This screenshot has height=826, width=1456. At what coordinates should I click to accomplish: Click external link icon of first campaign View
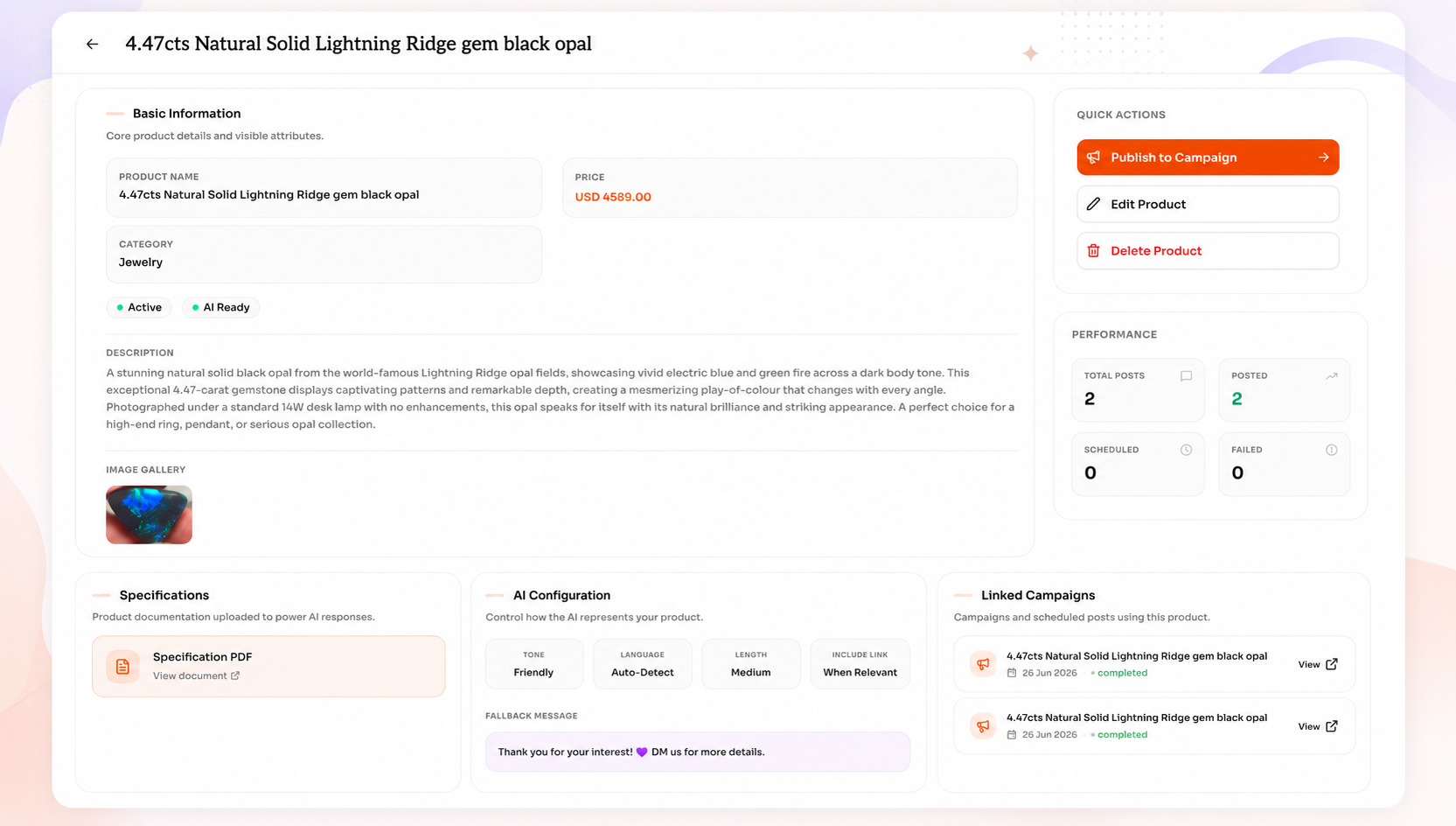click(x=1332, y=664)
